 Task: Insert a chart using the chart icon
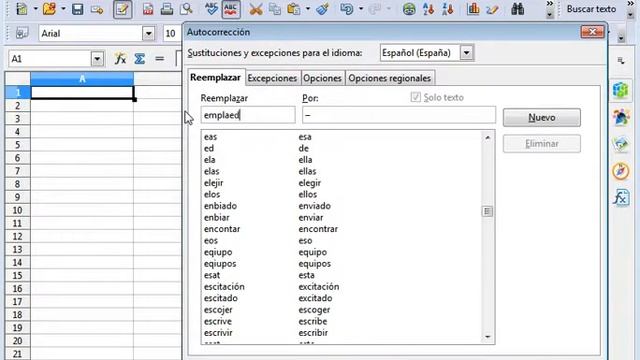coord(473,9)
